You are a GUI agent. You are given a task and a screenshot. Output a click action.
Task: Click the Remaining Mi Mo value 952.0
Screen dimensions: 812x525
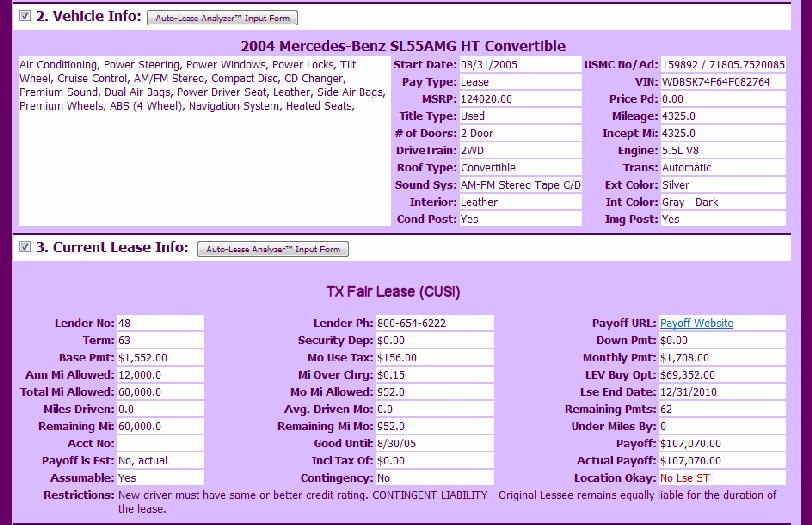coord(434,426)
